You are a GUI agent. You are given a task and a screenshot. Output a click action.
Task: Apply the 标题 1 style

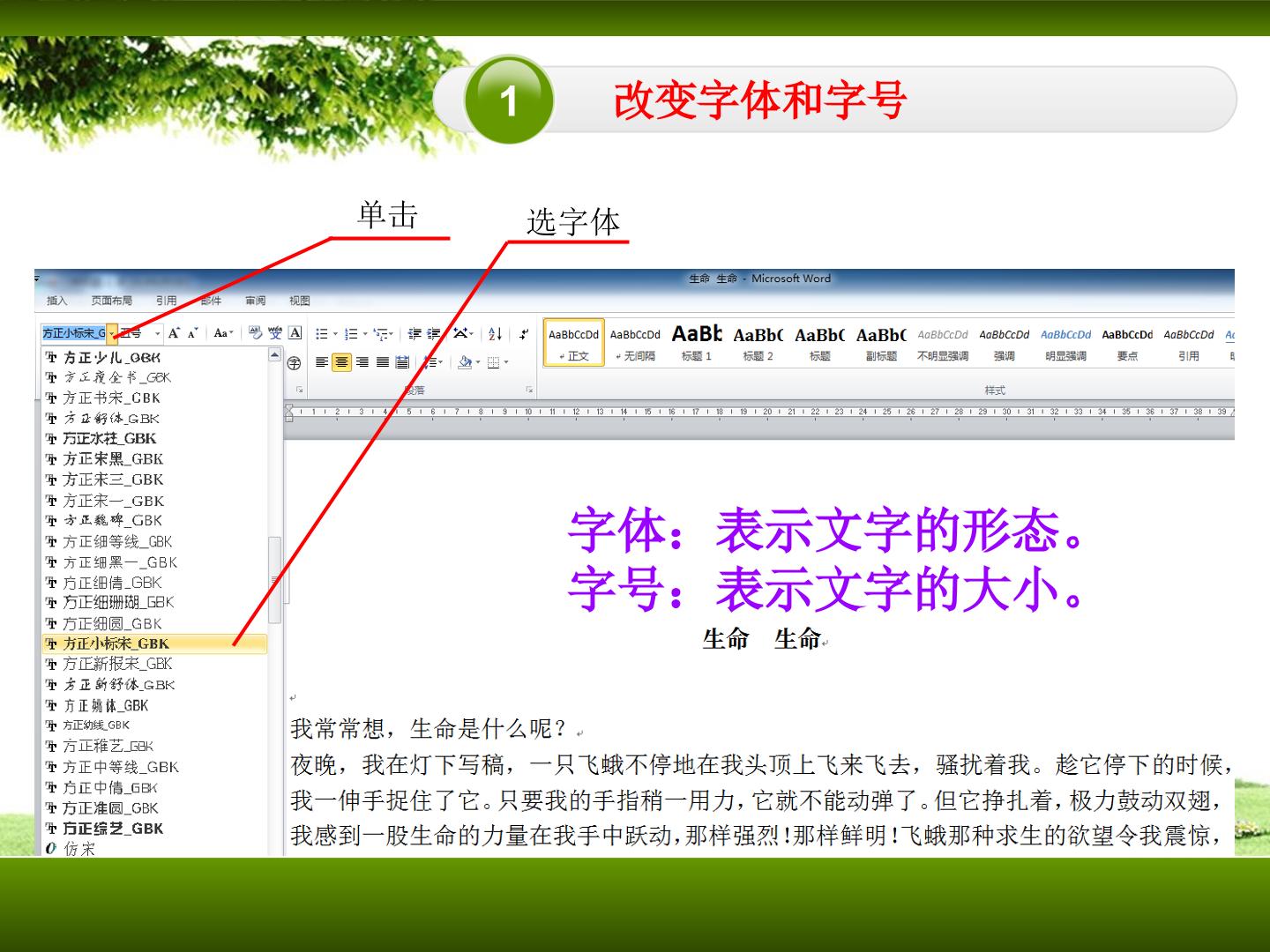[697, 343]
